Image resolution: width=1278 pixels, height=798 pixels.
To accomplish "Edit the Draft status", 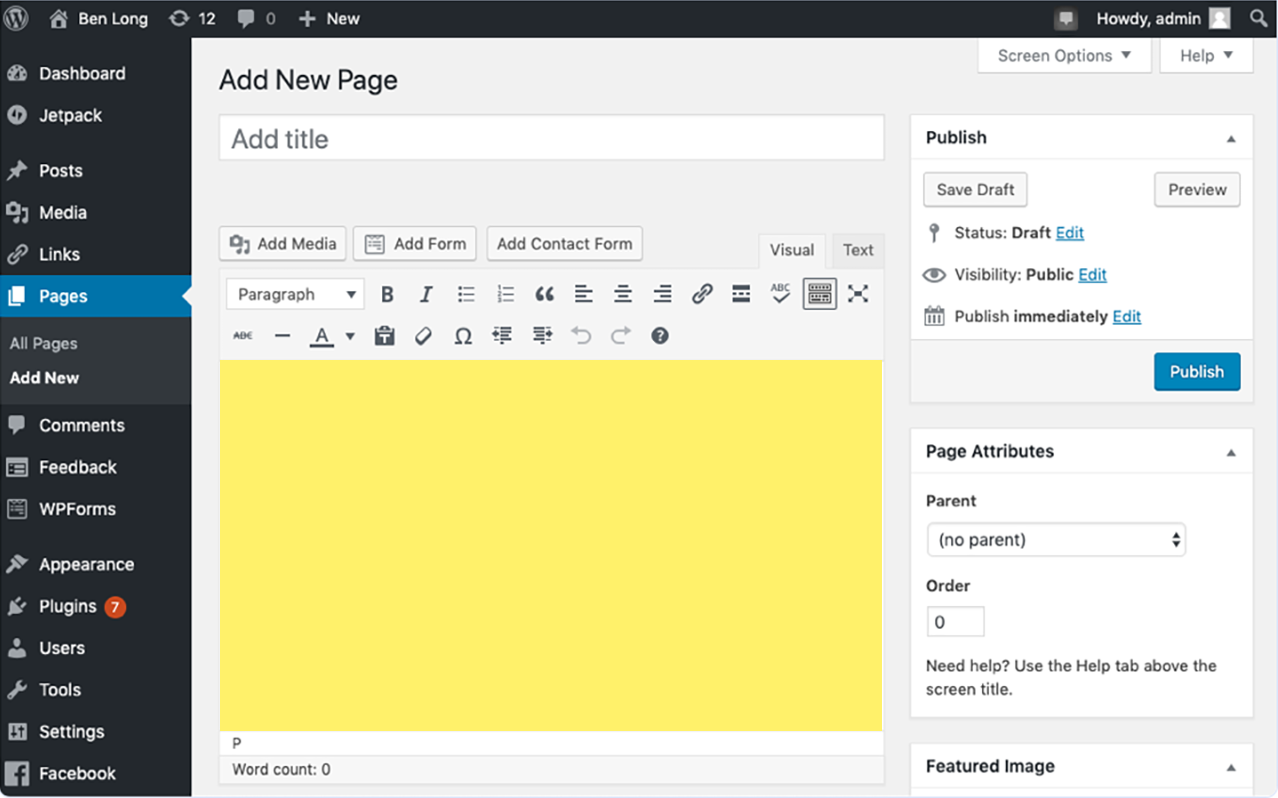I will (1070, 233).
